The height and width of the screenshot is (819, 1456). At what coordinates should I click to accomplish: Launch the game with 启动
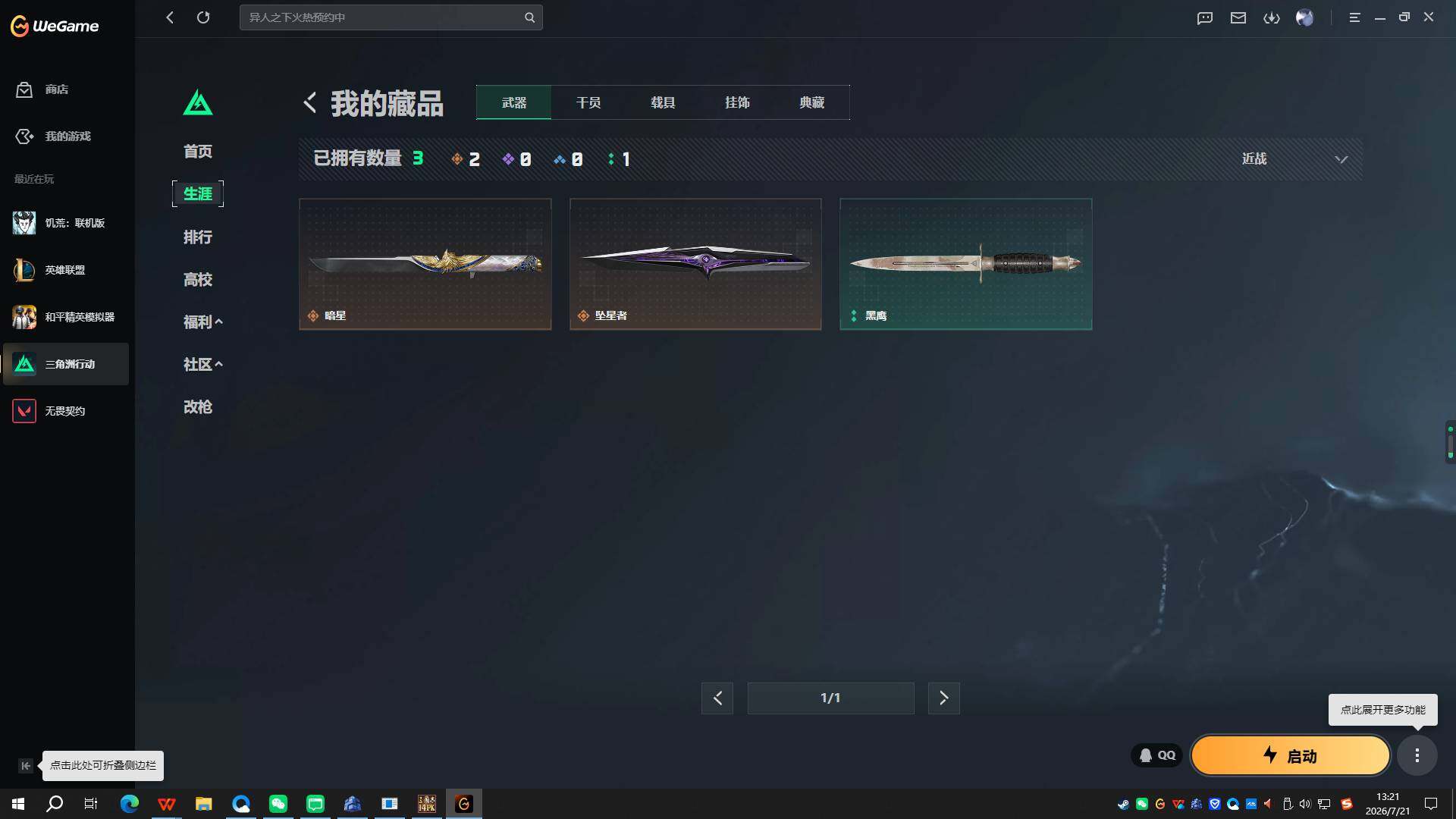pos(1291,755)
